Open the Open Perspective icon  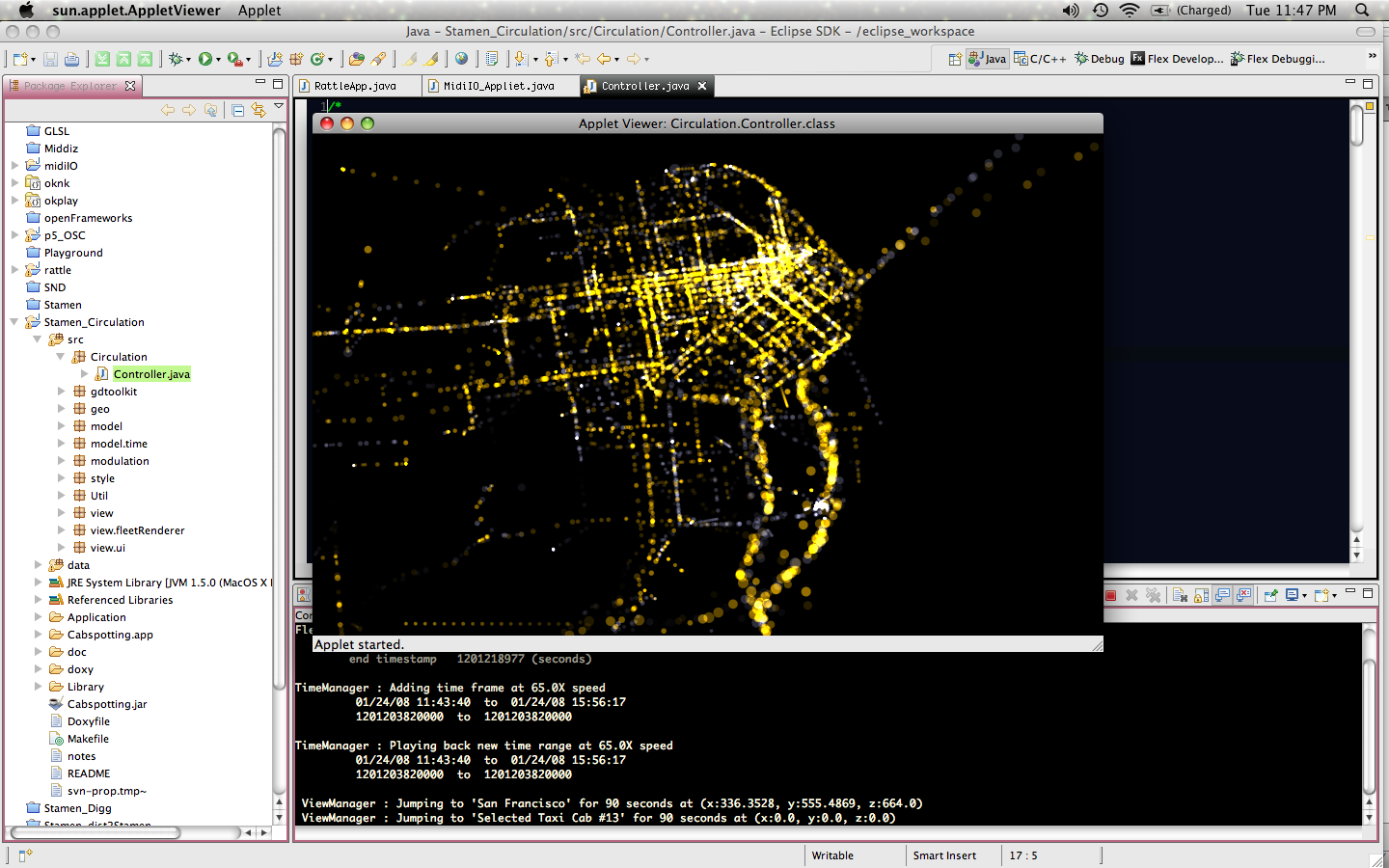[954, 59]
